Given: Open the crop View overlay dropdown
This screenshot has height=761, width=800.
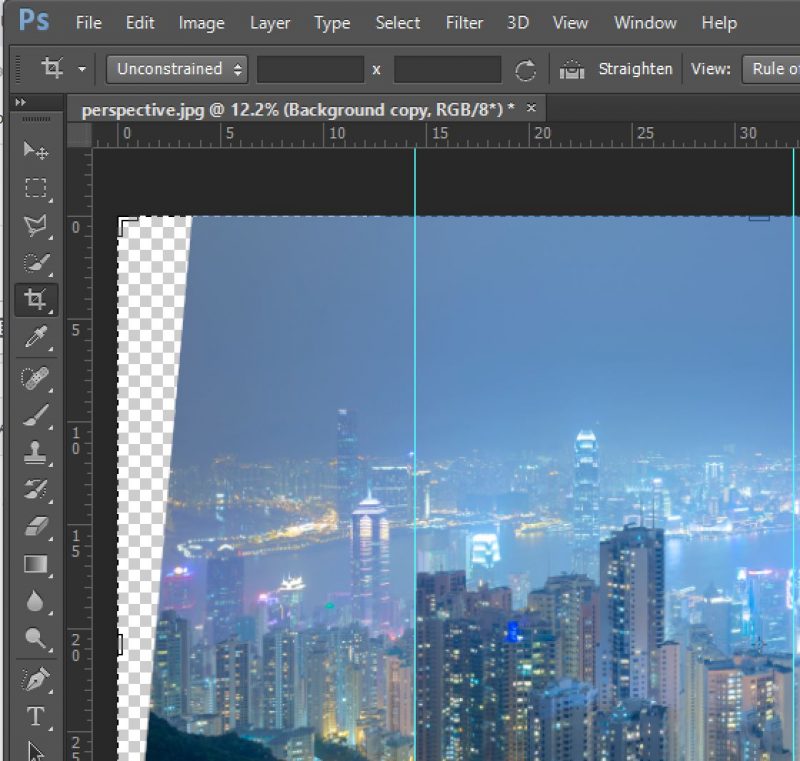Looking at the screenshot, I should click(x=778, y=70).
